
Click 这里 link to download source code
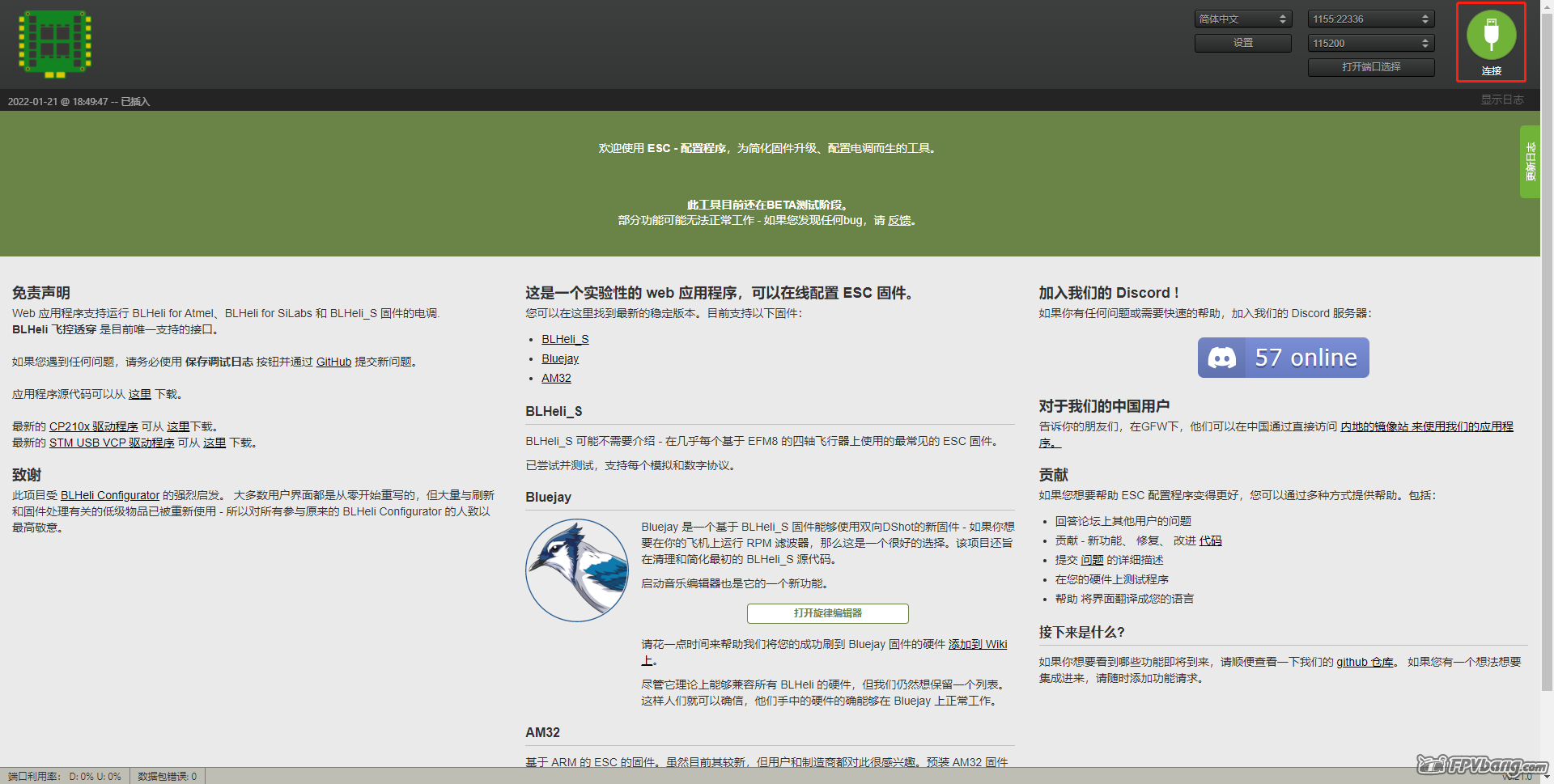tap(140, 394)
